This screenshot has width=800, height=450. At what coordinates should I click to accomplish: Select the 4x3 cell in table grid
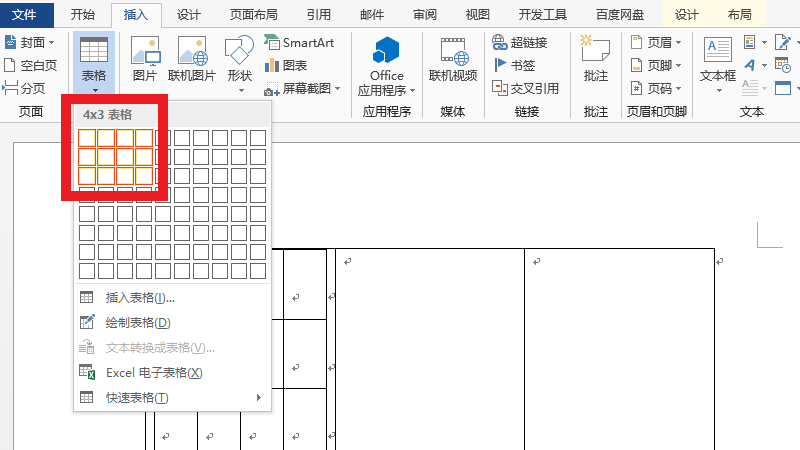click(144, 176)
